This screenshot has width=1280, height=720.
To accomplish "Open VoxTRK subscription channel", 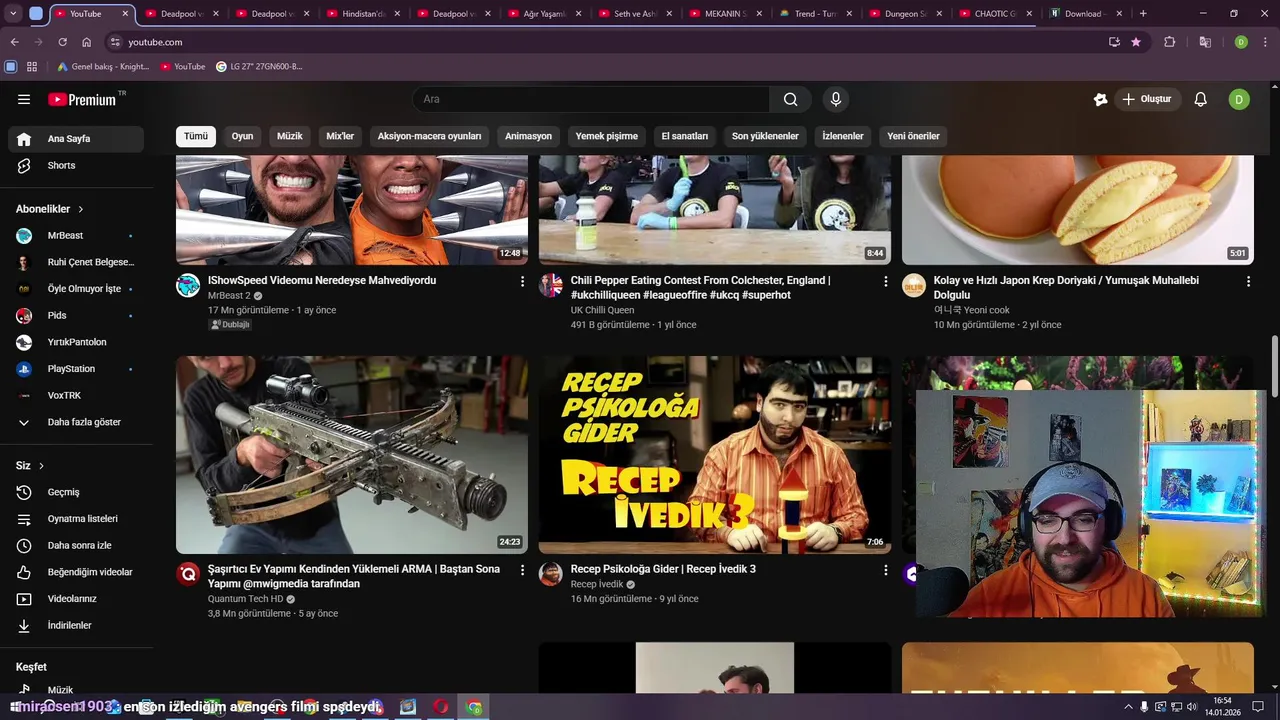I will click(76, 396).
